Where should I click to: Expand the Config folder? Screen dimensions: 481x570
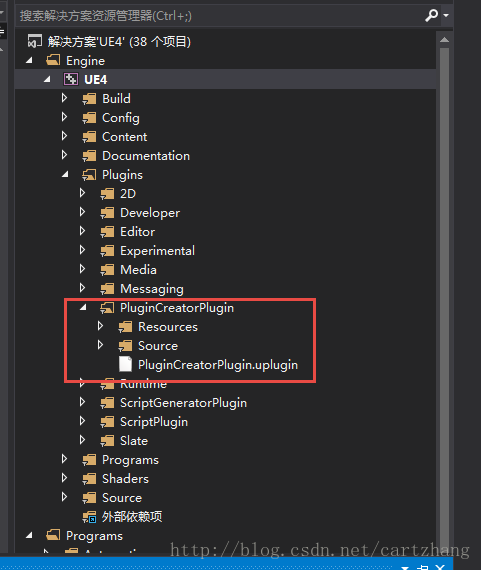click(64, 117)
